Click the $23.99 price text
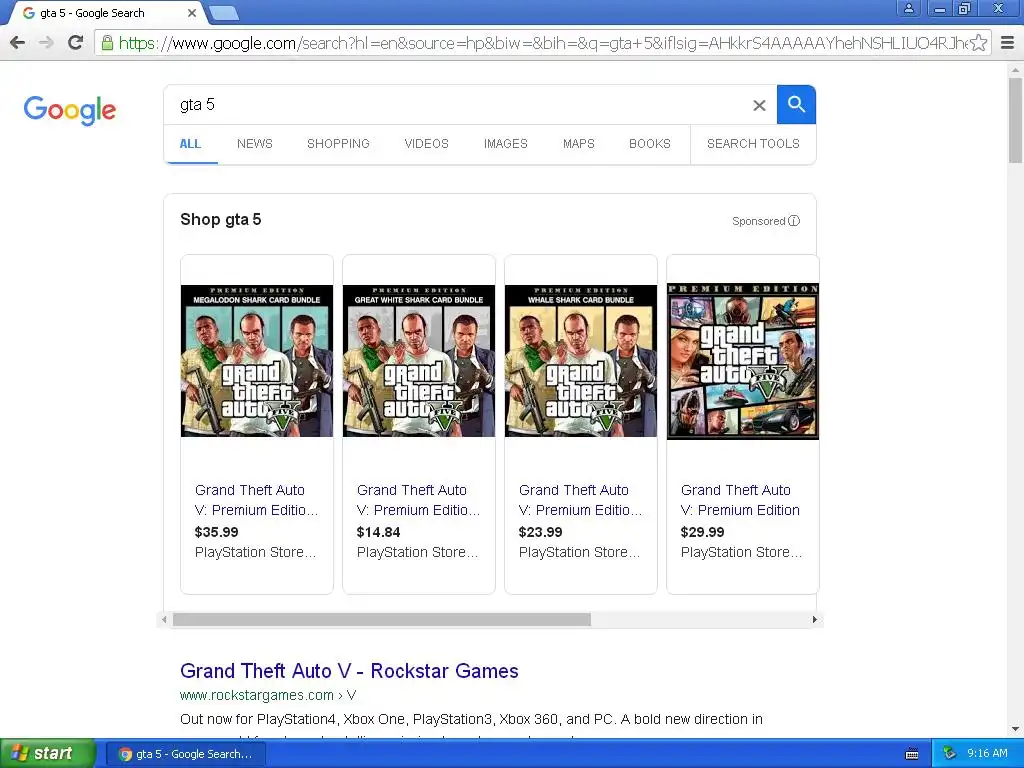 coord(540,532)
